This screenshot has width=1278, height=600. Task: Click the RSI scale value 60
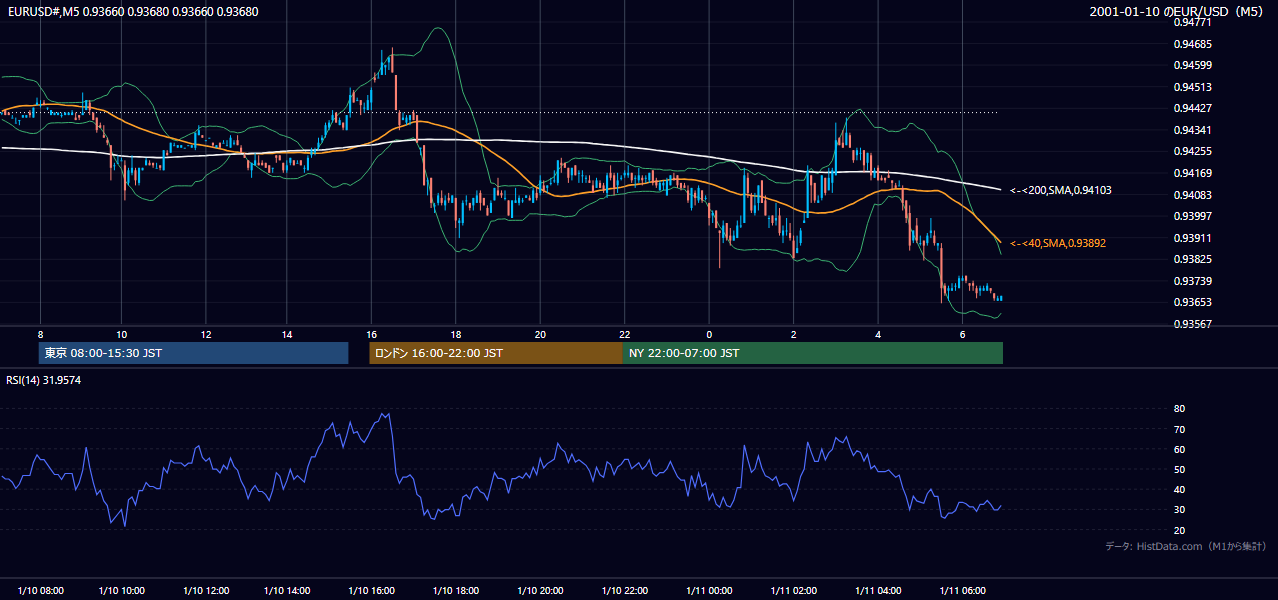coord(1179,449)
